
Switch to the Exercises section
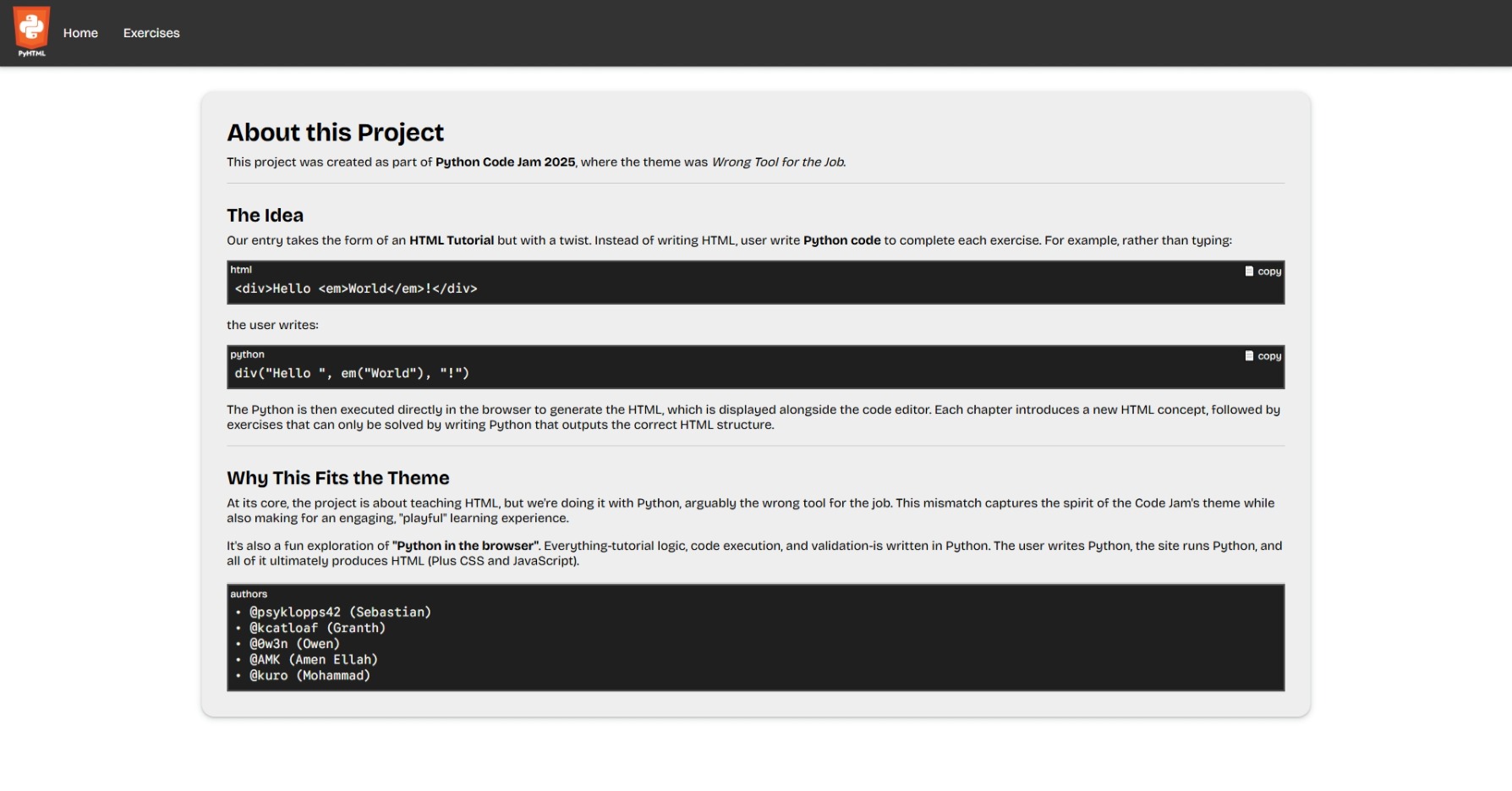(151, 33)
